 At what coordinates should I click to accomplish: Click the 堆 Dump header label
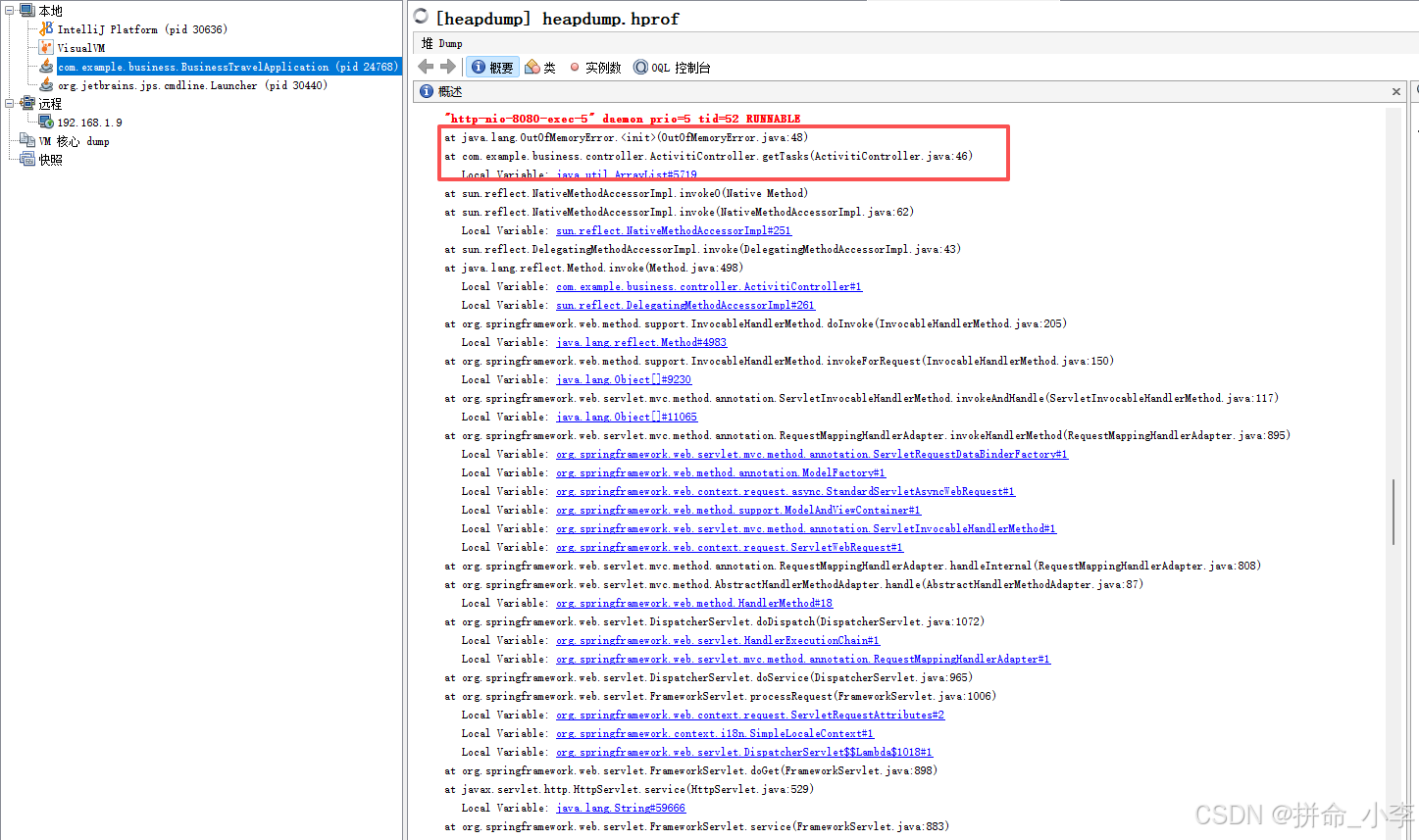(442, 43)
